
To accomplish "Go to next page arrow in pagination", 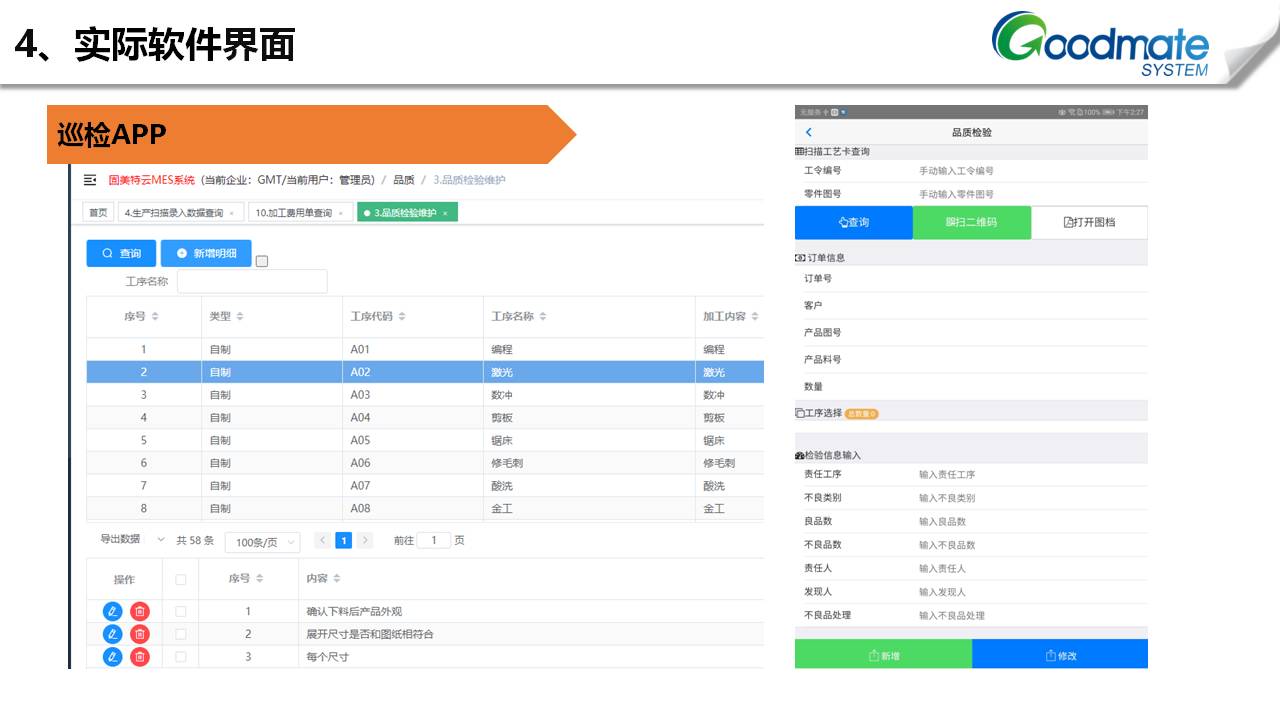I will pyautogui.click(x=365, y=540).
